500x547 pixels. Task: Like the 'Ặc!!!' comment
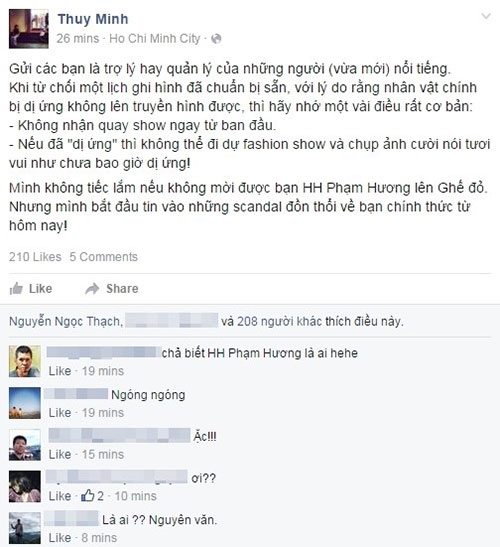[60, 455]
